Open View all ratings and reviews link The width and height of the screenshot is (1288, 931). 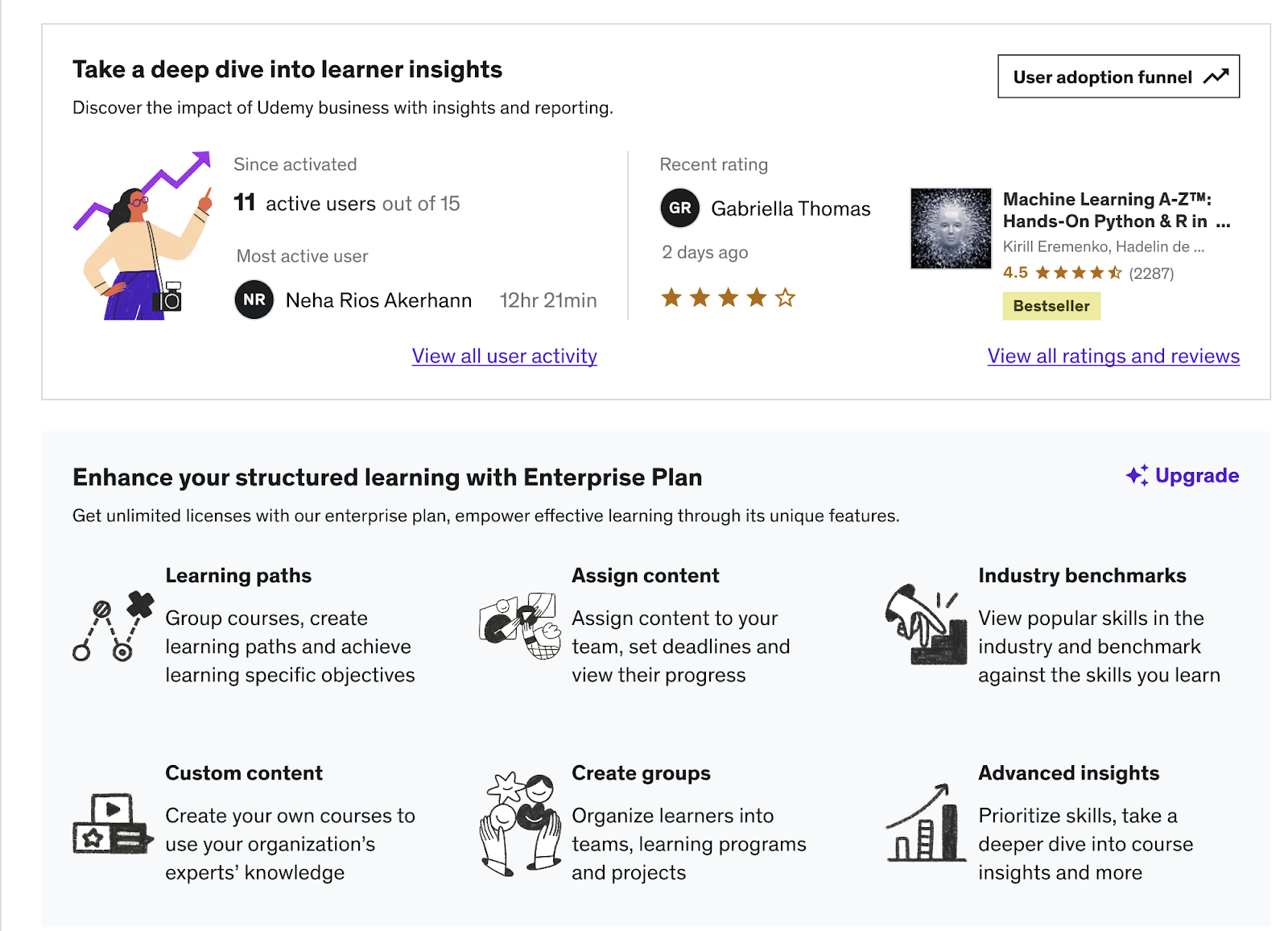coord(1113,356)
